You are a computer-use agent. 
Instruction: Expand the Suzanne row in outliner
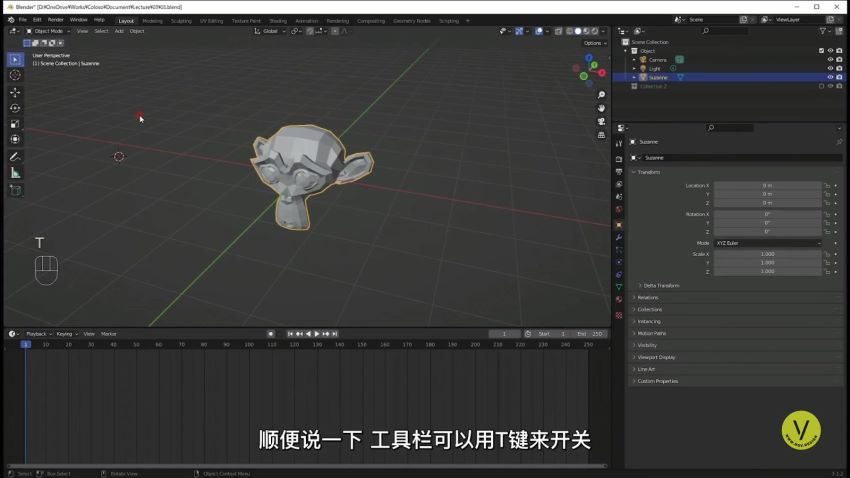[634, 77]
